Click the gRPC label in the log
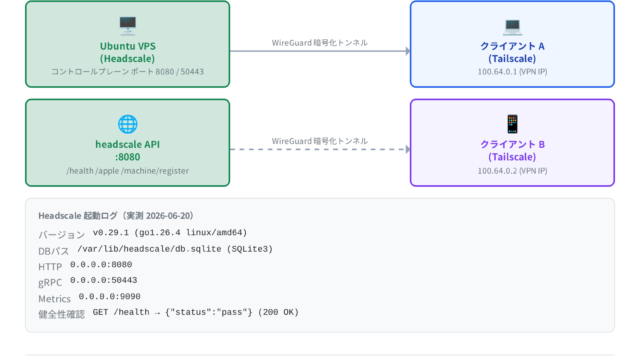640x360 pixels. point(50,282)
